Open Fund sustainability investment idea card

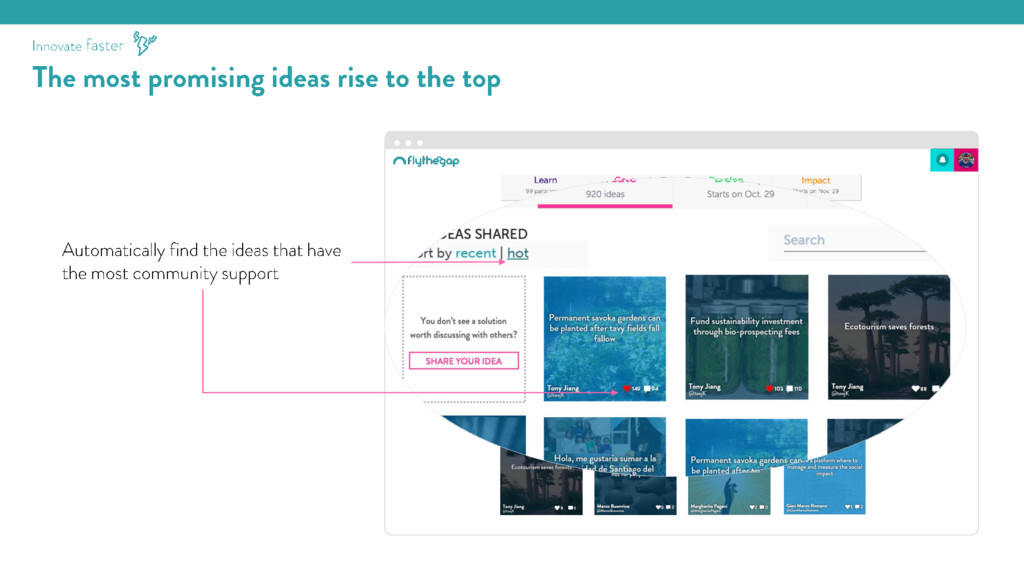tap(746, 337)
